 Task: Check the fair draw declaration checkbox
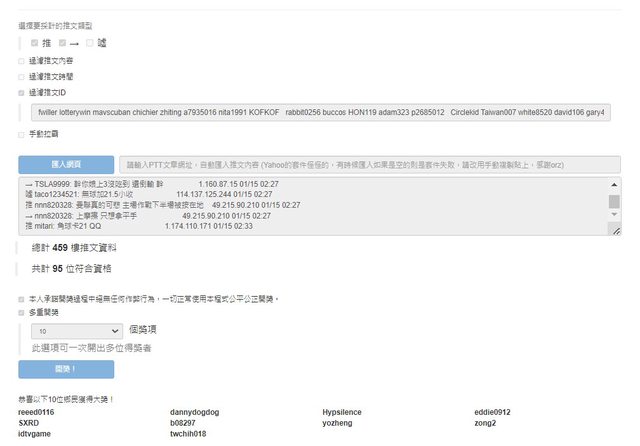tap(23, 298)
